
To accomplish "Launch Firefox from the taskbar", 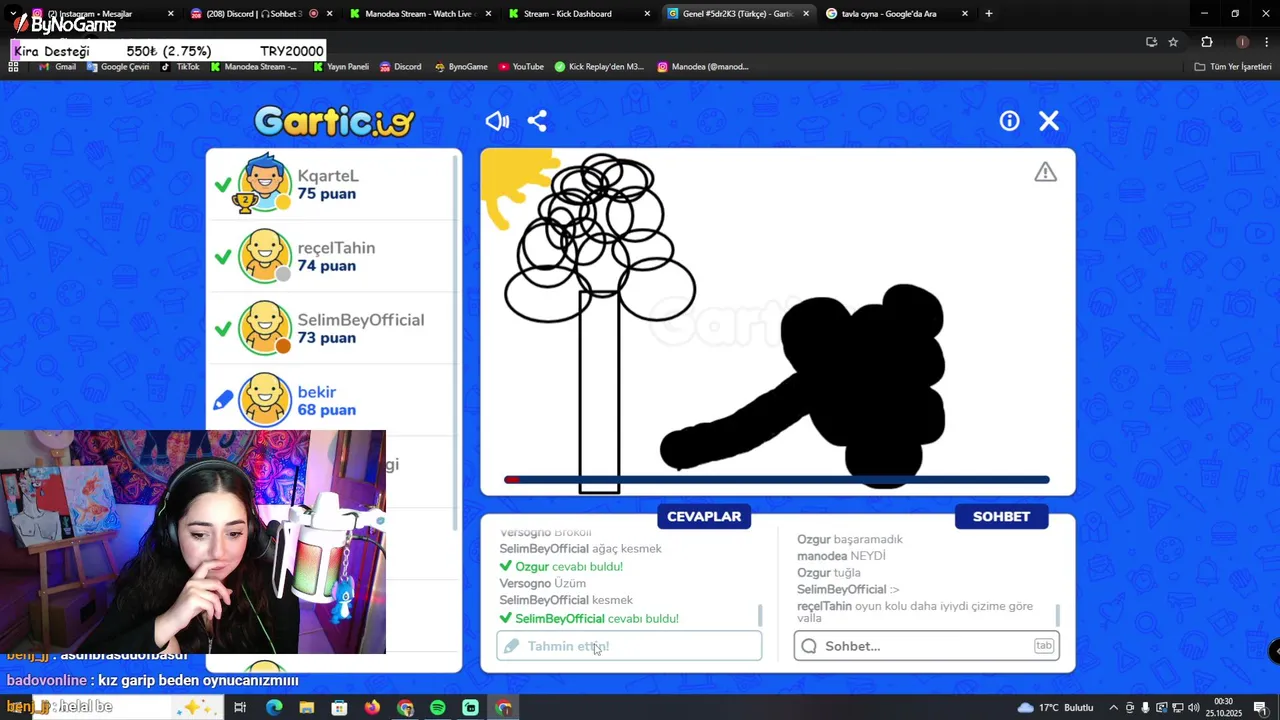I will pyautogui.click(x=372, y=708).
